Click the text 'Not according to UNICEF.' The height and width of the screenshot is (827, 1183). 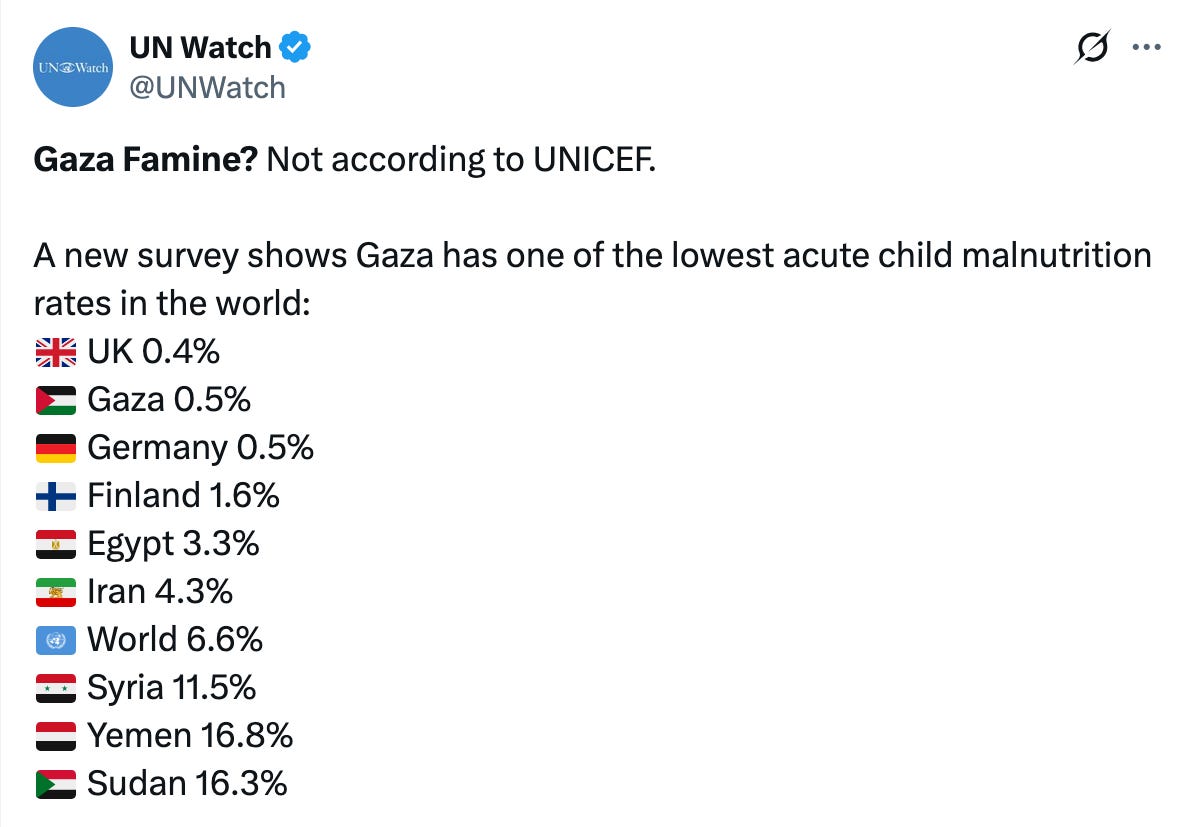[x=461, y=160]
